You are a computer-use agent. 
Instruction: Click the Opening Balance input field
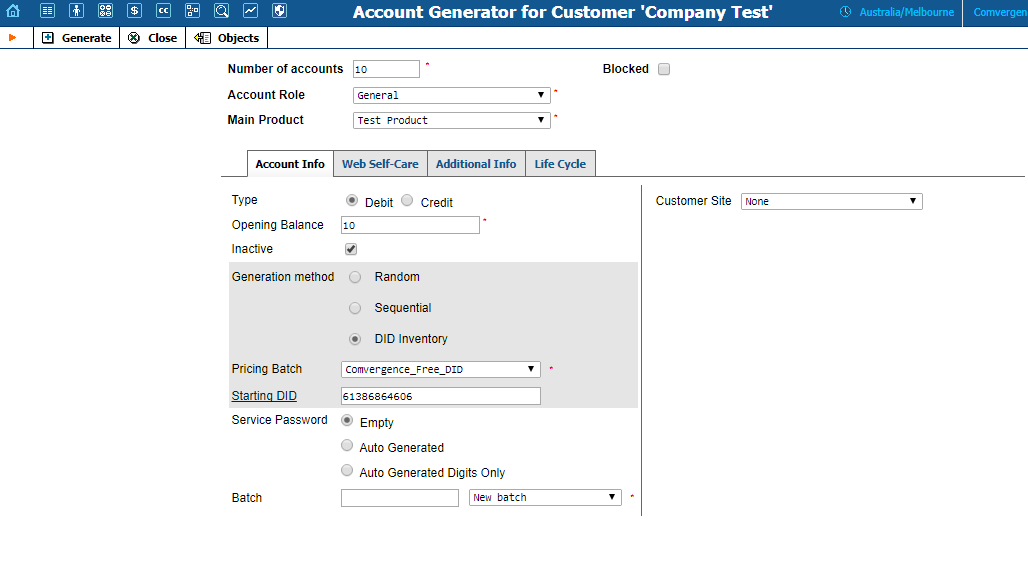coord(410,226)
